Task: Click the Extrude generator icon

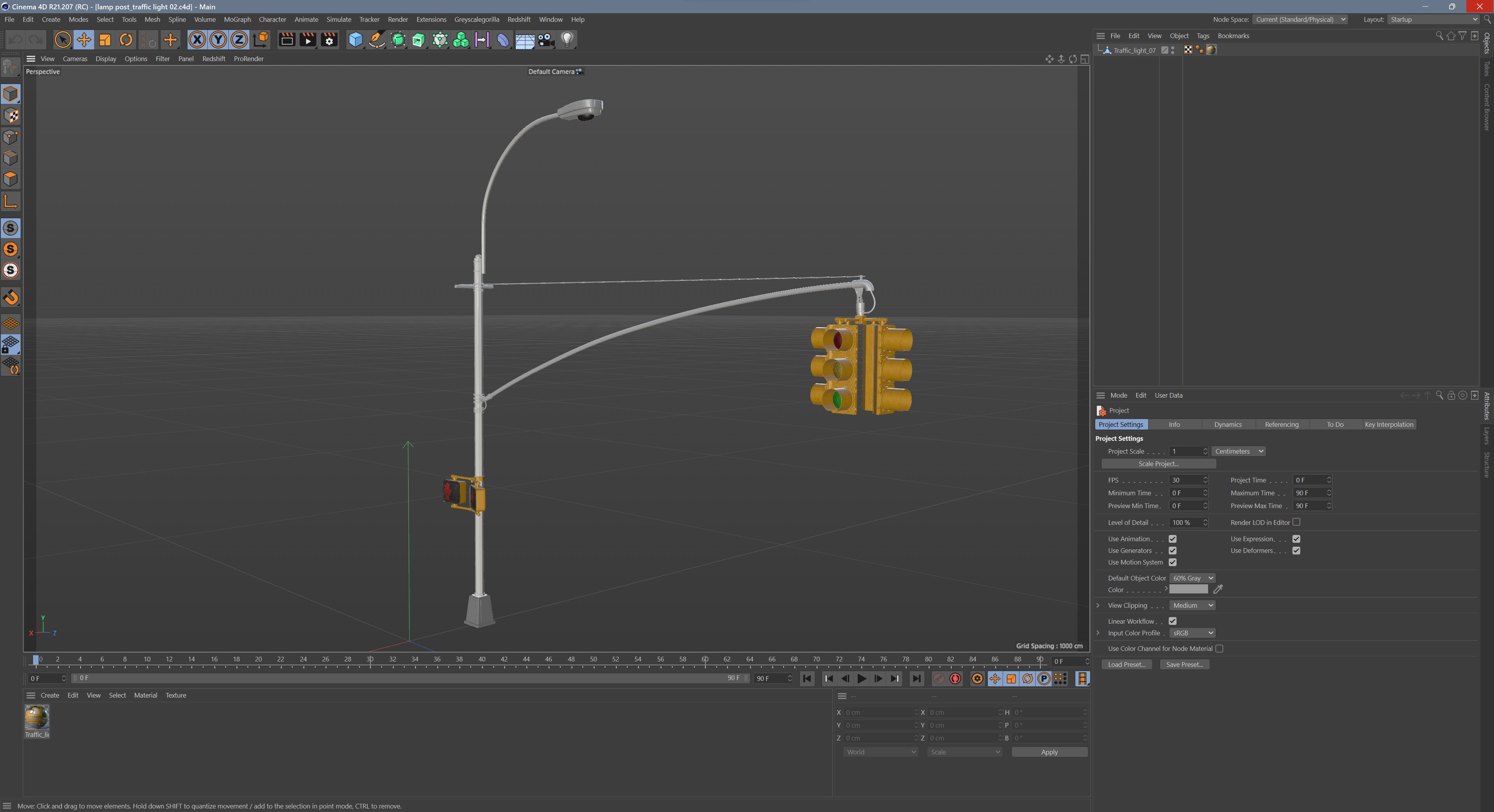Action: tap(419, 39)
